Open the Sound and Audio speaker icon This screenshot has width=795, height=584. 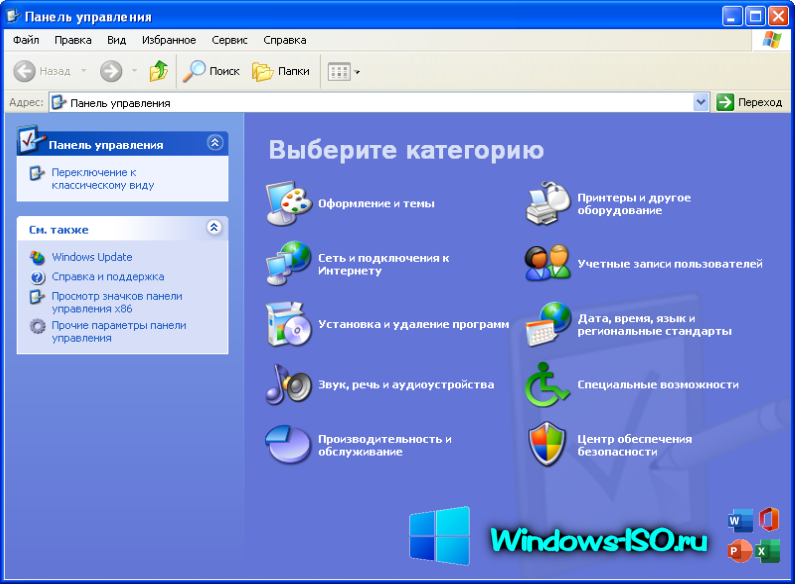click(288, 384)
